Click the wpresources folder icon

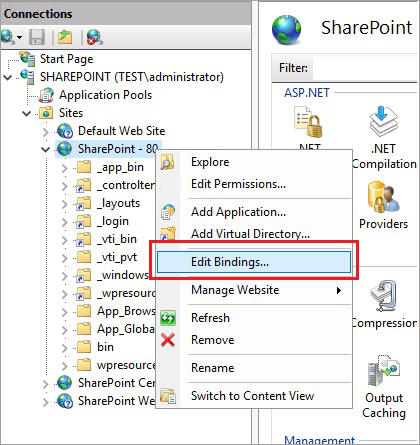point(83,365)
